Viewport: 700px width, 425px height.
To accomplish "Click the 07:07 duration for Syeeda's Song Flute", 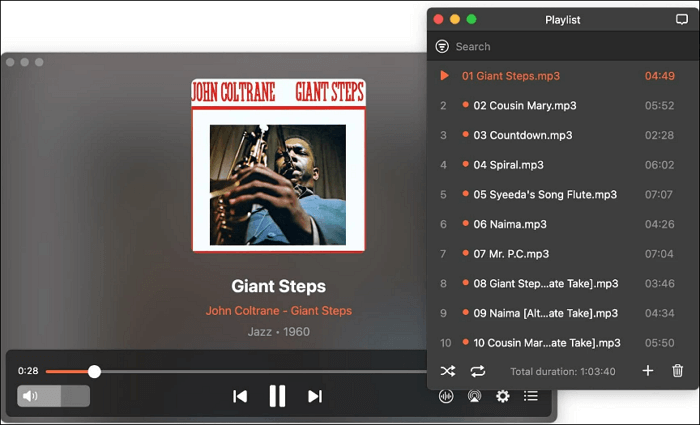I will click(x=658, y=194).
